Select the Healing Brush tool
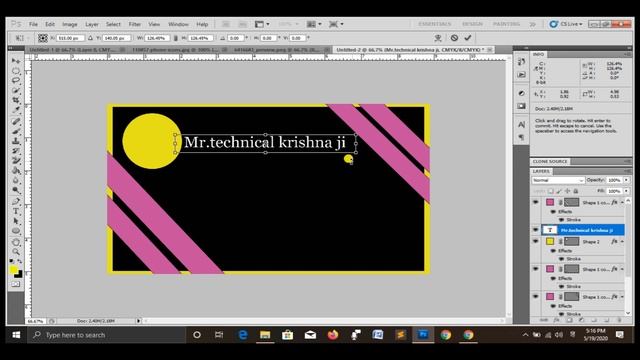 (16, 121)
